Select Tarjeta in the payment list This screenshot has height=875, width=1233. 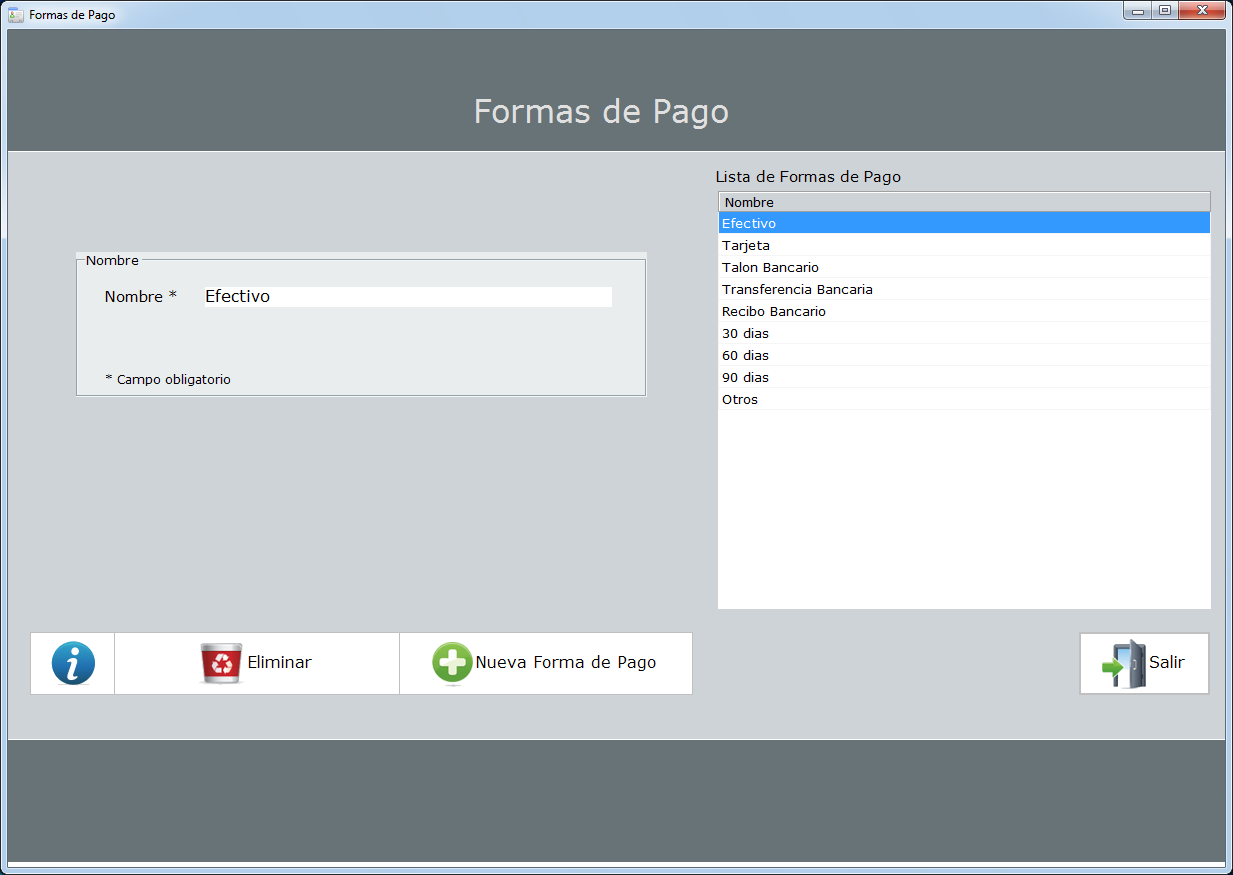963,245
